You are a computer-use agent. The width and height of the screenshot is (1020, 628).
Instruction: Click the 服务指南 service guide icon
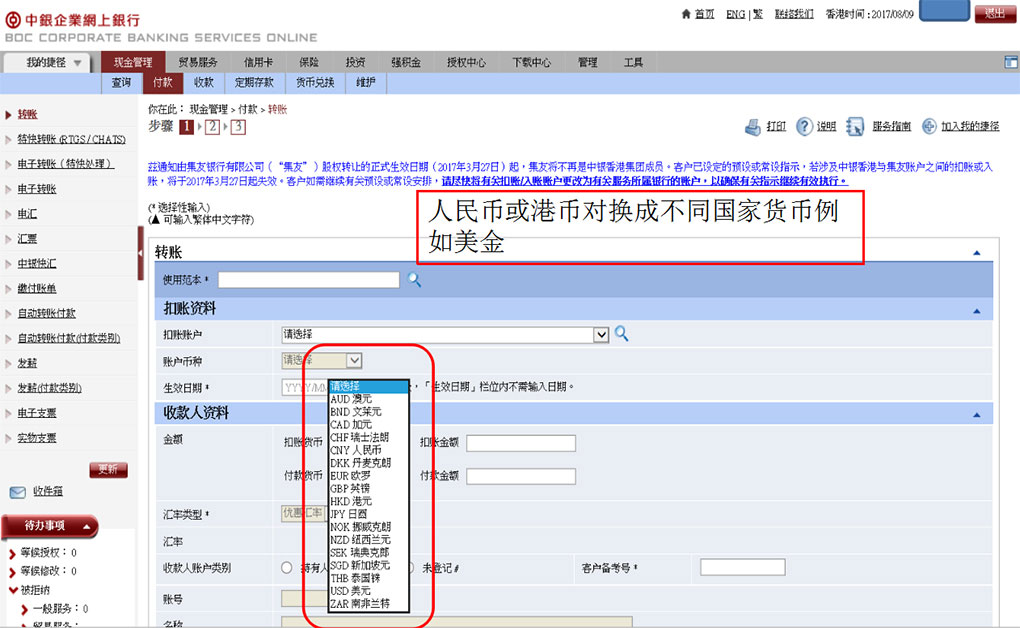click(855, 127)
